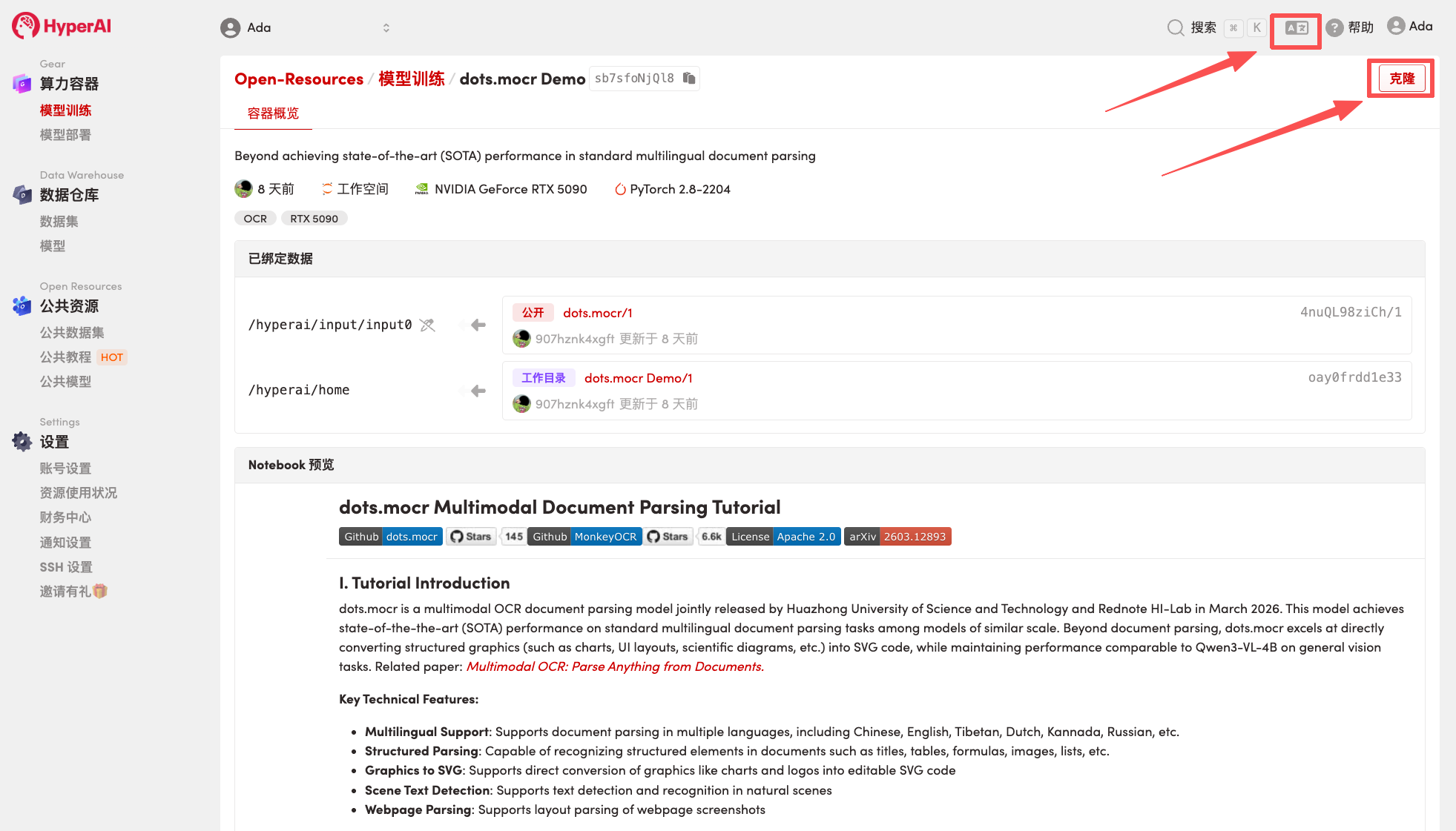
Task: Open the dots.mocr/1 dataset link
Action: coord(597,313)
